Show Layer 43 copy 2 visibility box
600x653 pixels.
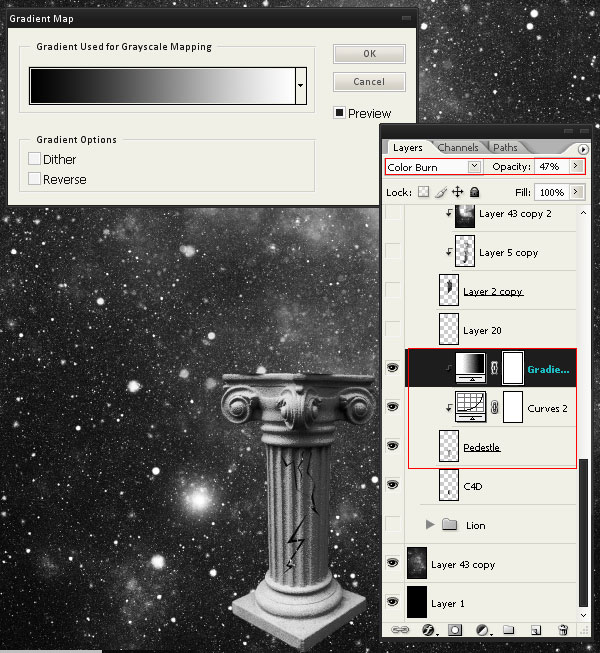393,212
